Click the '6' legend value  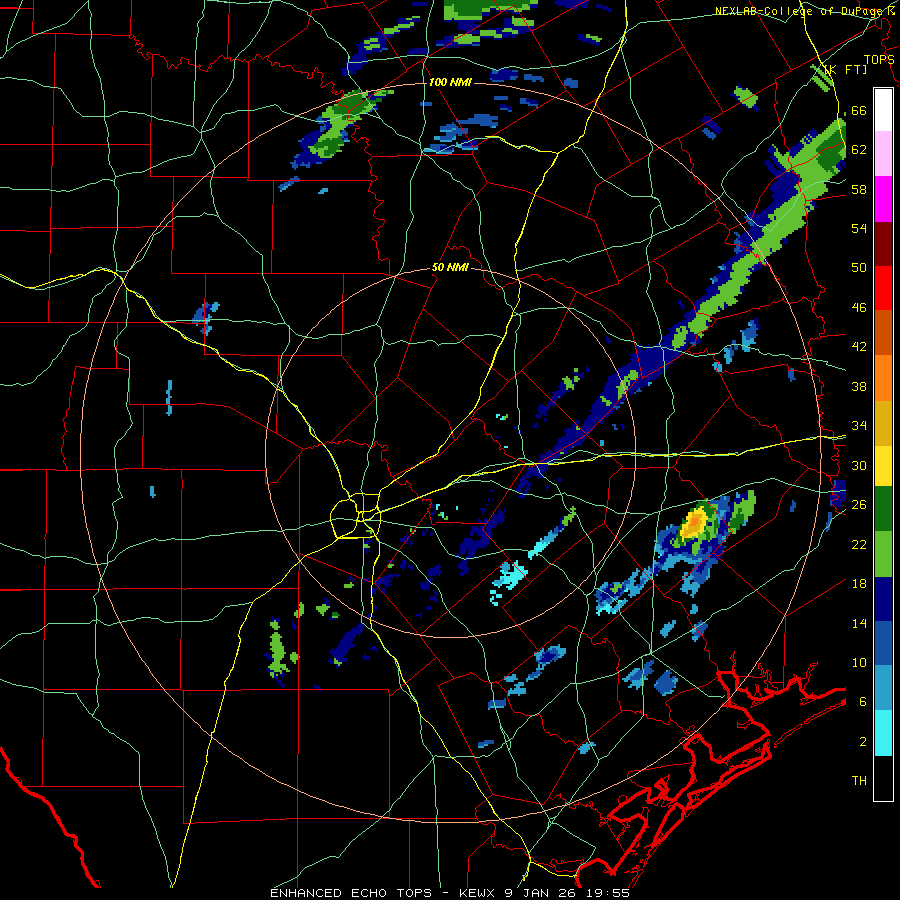click(x=863, y=701)
